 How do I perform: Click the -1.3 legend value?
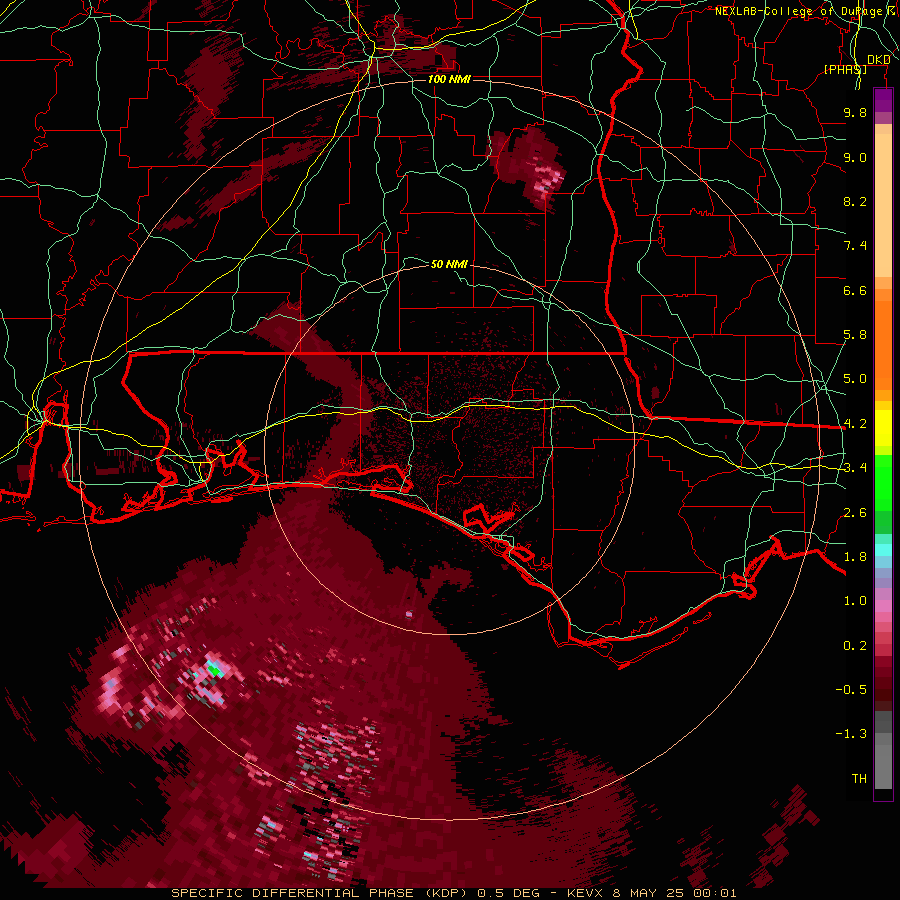point(851,734)
